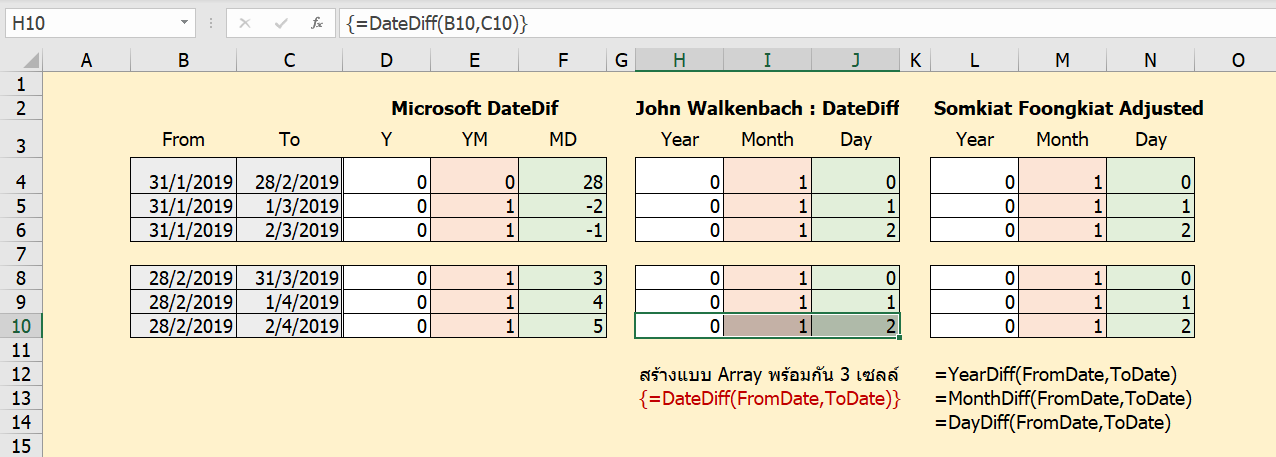
Task: Click the Enter checkmark icon in formula bar
Action: coord(280,22)
